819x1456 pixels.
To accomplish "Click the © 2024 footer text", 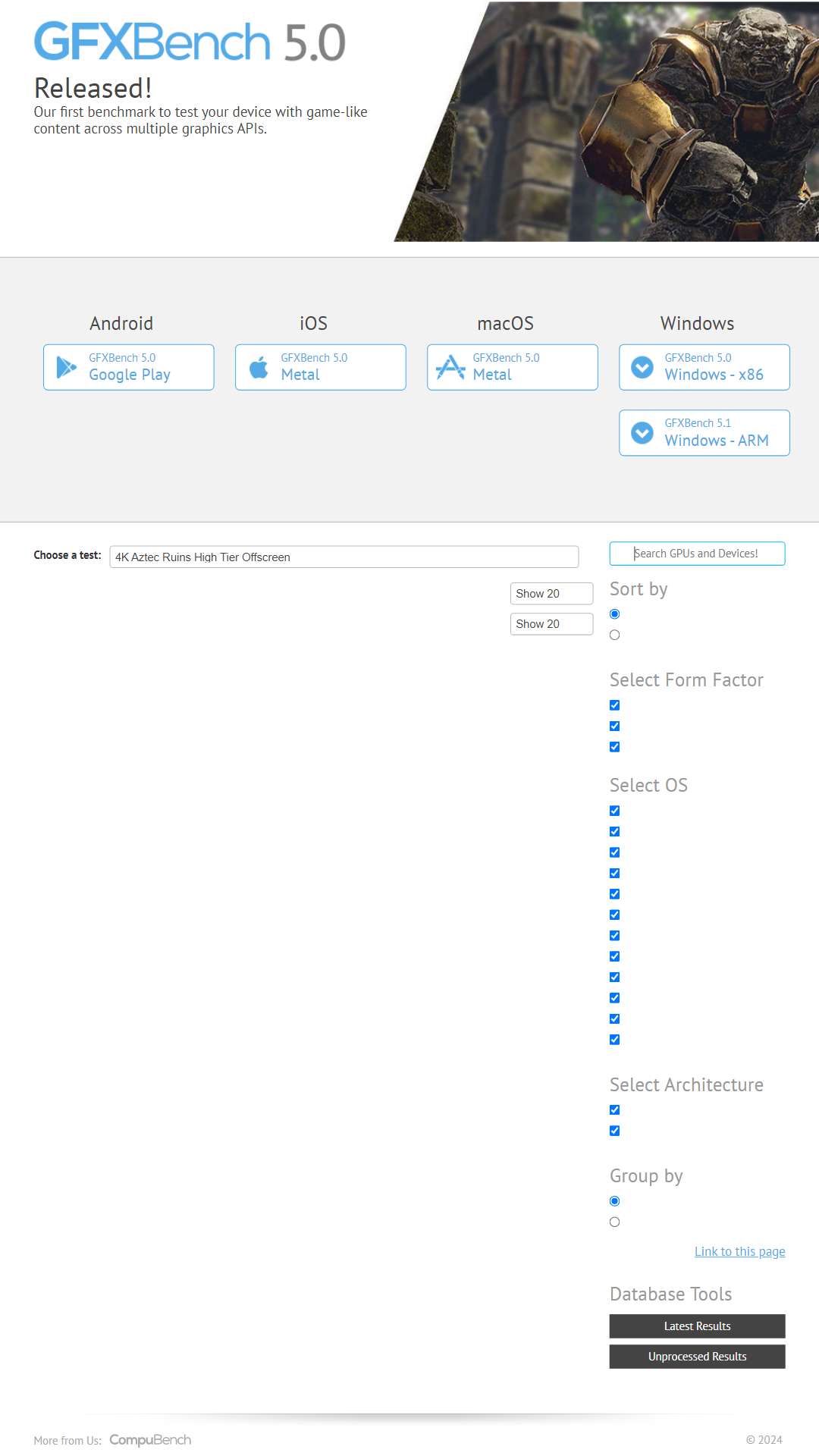I will 764,1440.
